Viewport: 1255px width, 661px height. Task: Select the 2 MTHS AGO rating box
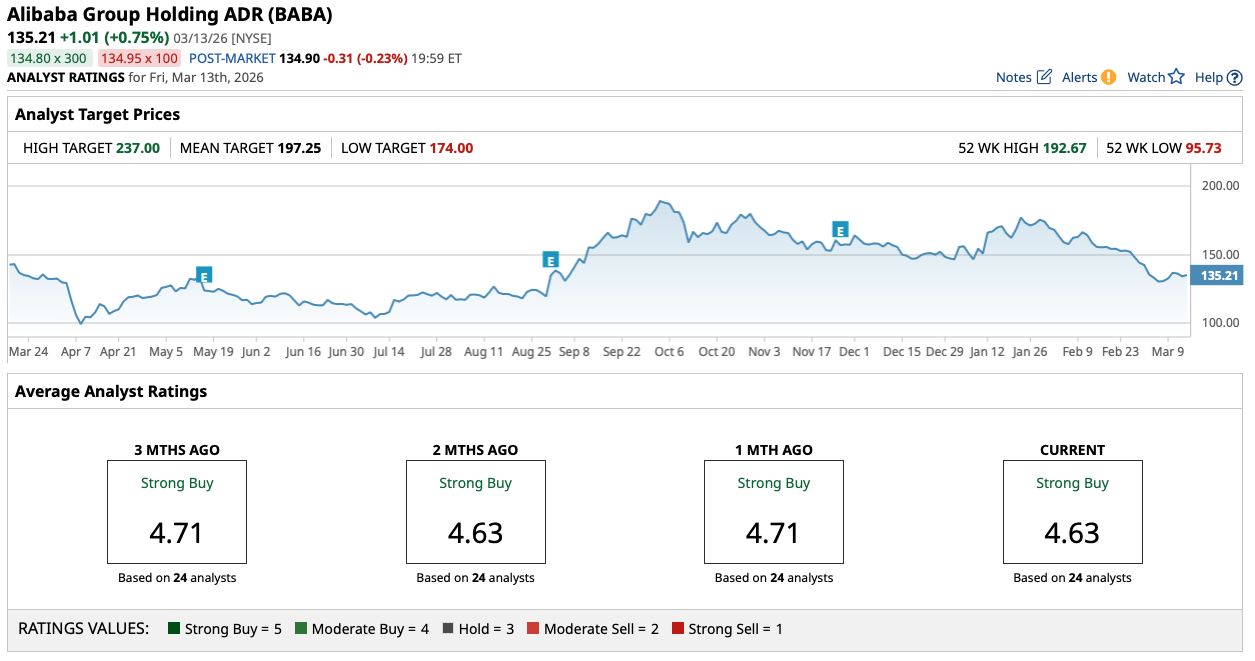coord(475,512)
